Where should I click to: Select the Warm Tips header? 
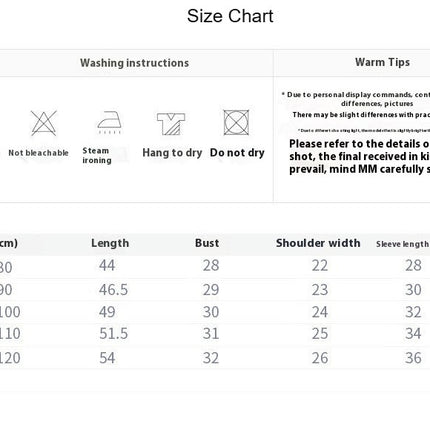[x=382, y=62]
